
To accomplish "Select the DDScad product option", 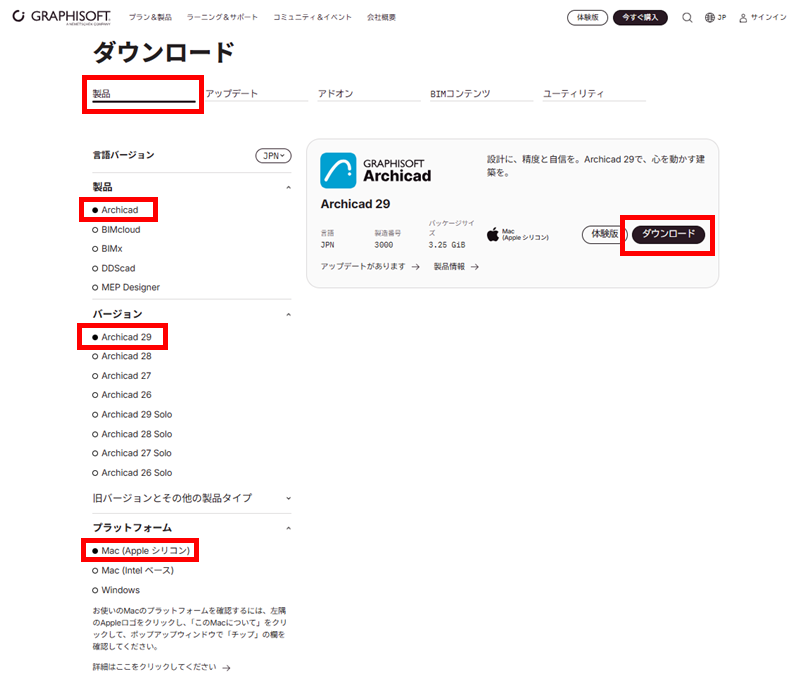I will tap(114, 268).
